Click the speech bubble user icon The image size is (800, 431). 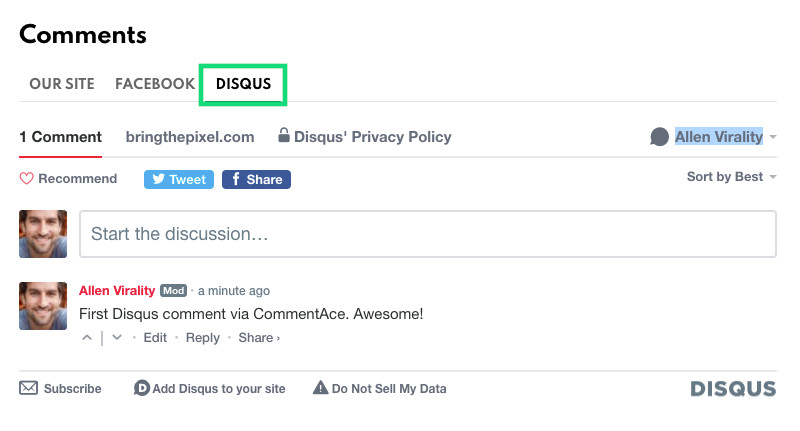(x=659, y=137)
